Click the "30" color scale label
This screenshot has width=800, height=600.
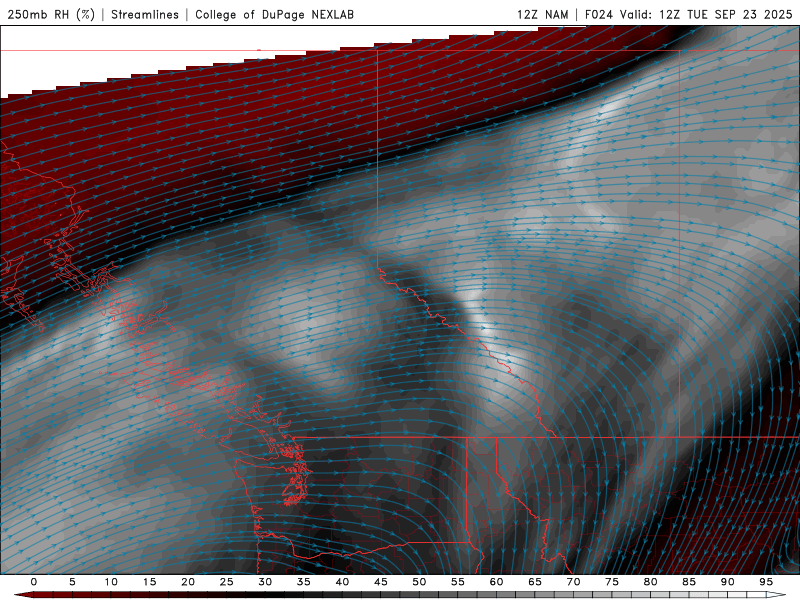pos(265,582)
